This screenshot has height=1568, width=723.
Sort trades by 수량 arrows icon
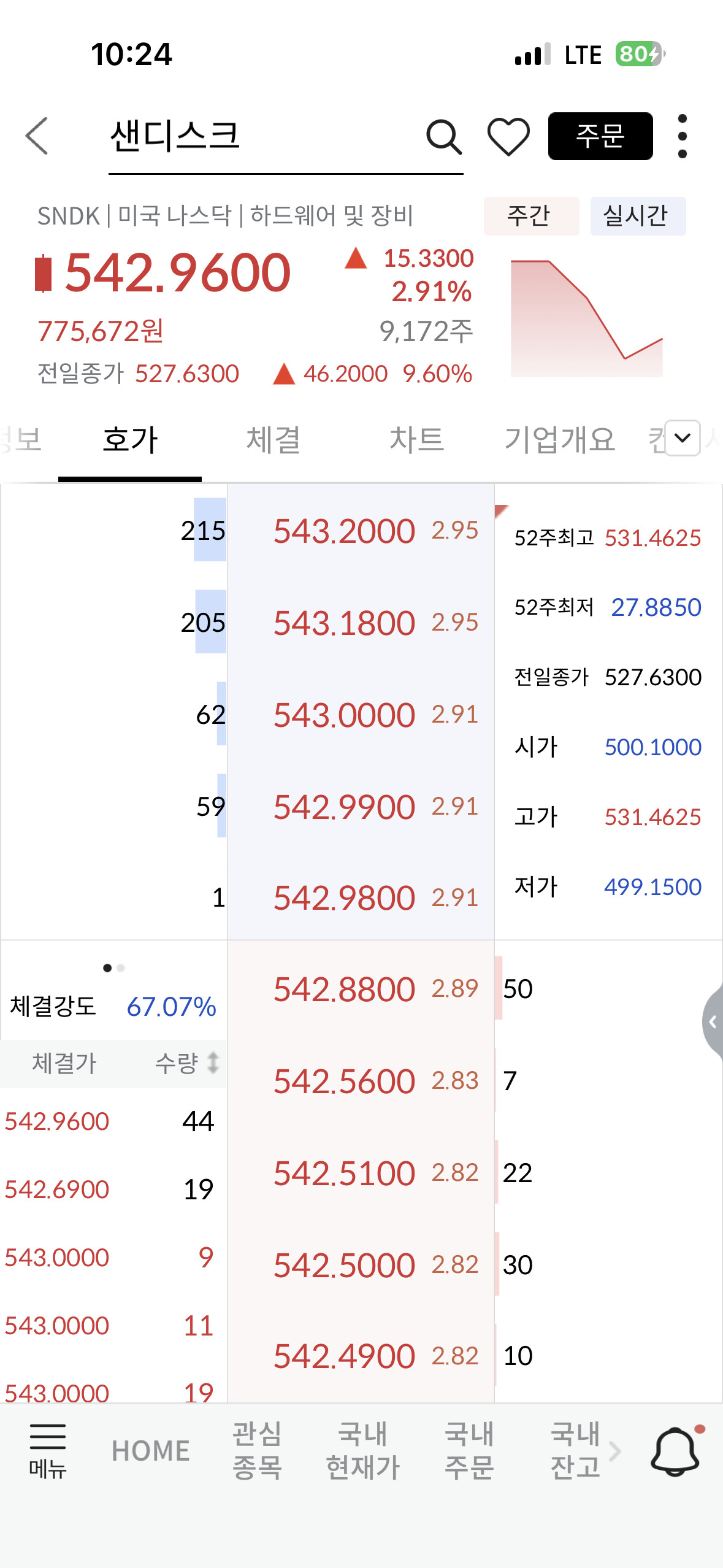pyautogui.click(x=213, y=1063)
